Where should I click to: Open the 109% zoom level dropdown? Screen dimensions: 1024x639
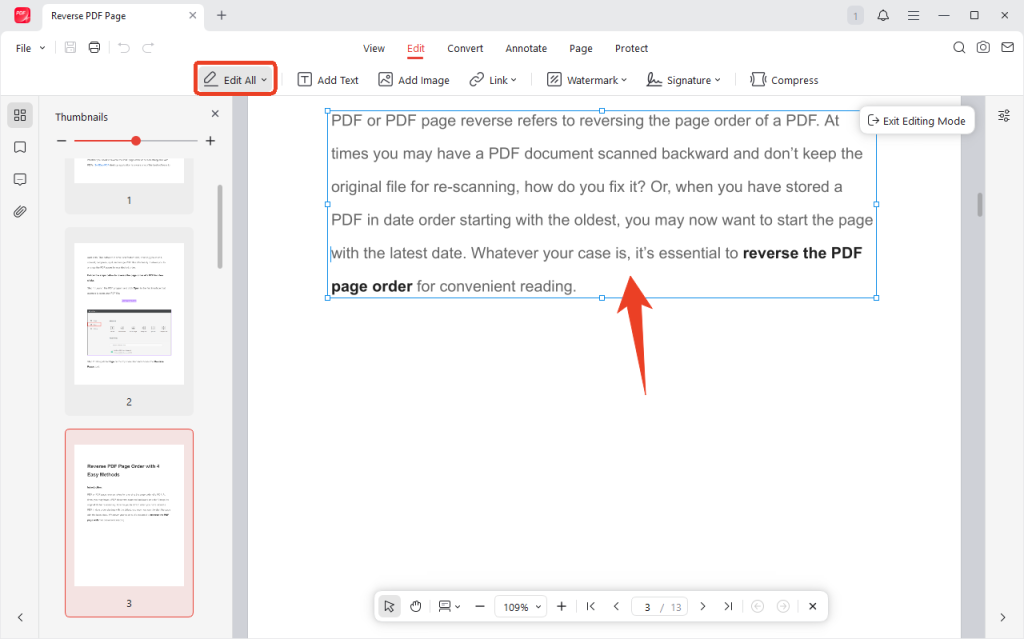coord(520,607)
